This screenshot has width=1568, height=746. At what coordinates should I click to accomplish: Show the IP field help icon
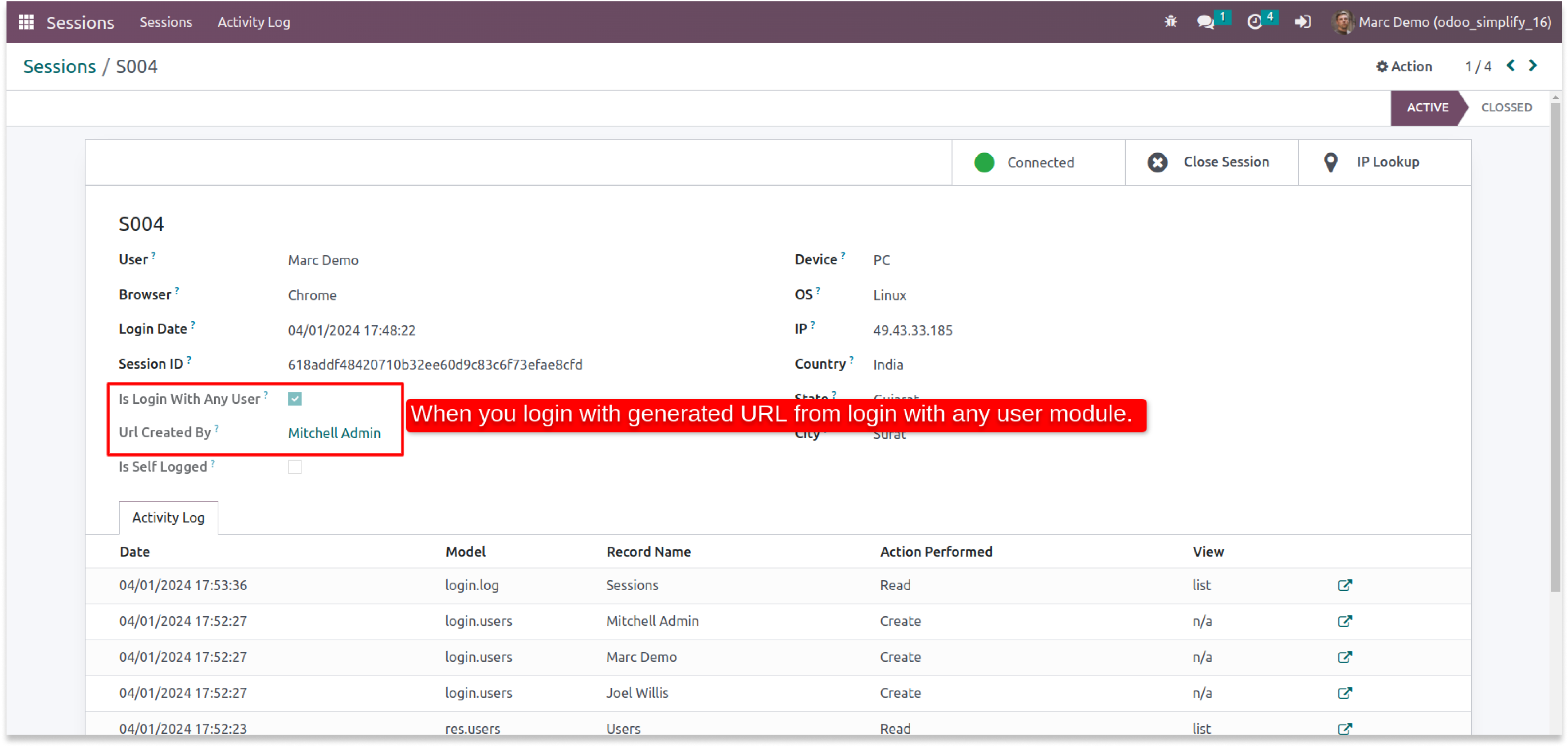tap(813, 325)
